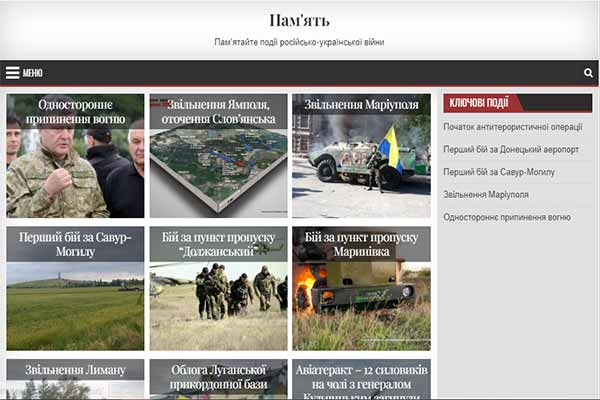Click the search magnifier icon

click(588, 73)
